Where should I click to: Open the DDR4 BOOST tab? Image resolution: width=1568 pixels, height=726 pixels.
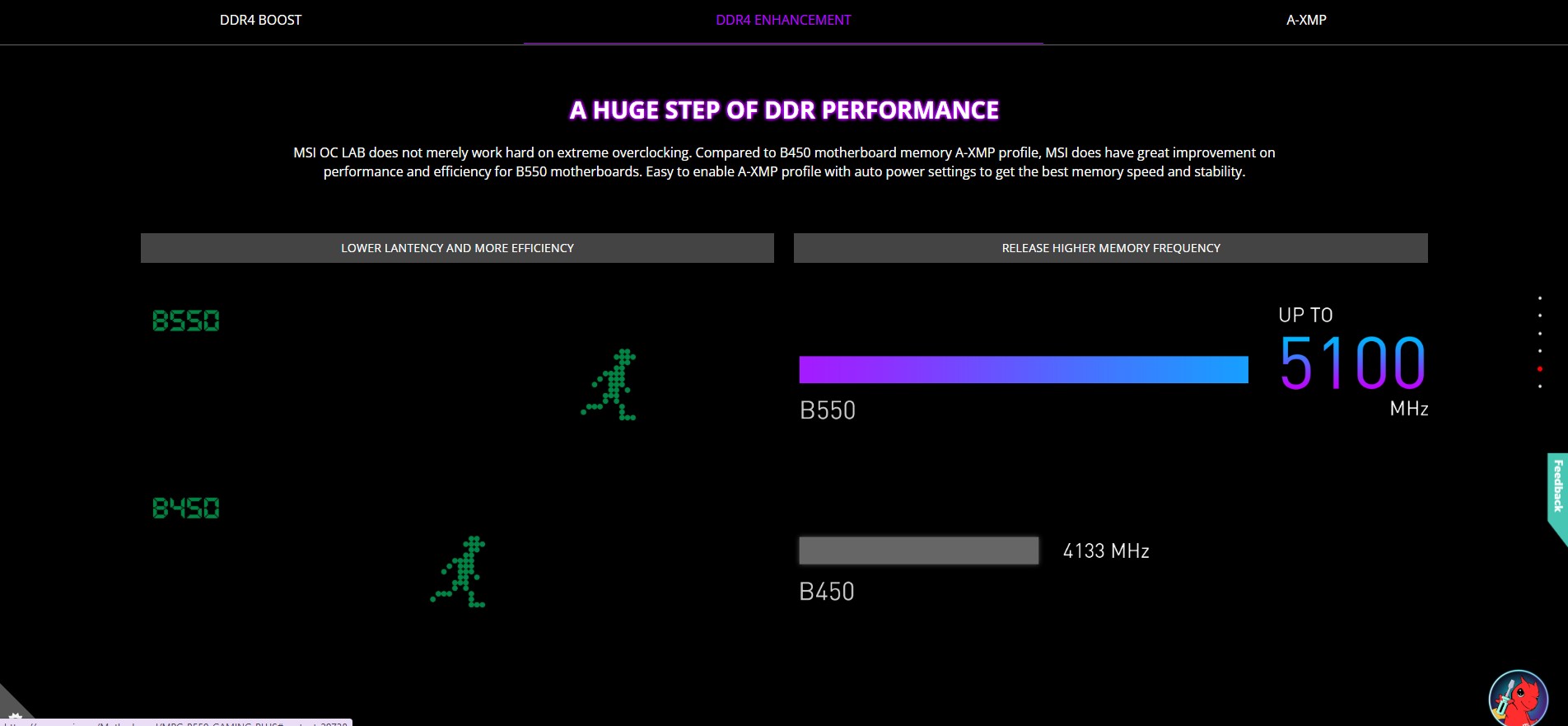click(x=260, y=20)
